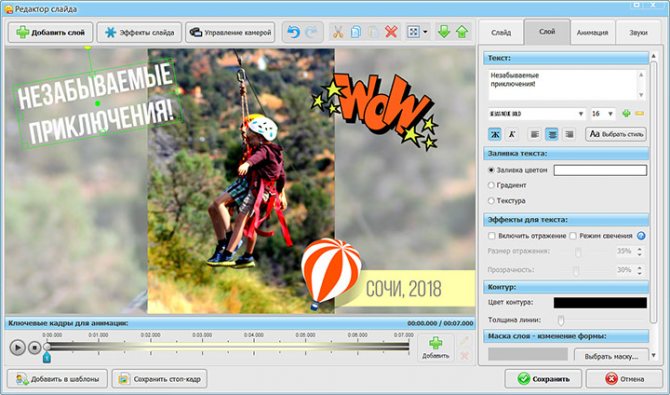Image resolution: width=670 pixels, height=395 pixels.
Task: Select Текстура fill radio option
Action: (x=491, y=200)
